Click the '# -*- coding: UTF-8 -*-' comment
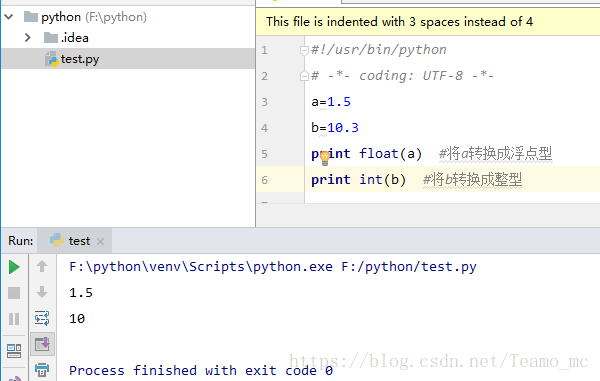The height and width of the screenshot is (381, 600). [403, 76]
